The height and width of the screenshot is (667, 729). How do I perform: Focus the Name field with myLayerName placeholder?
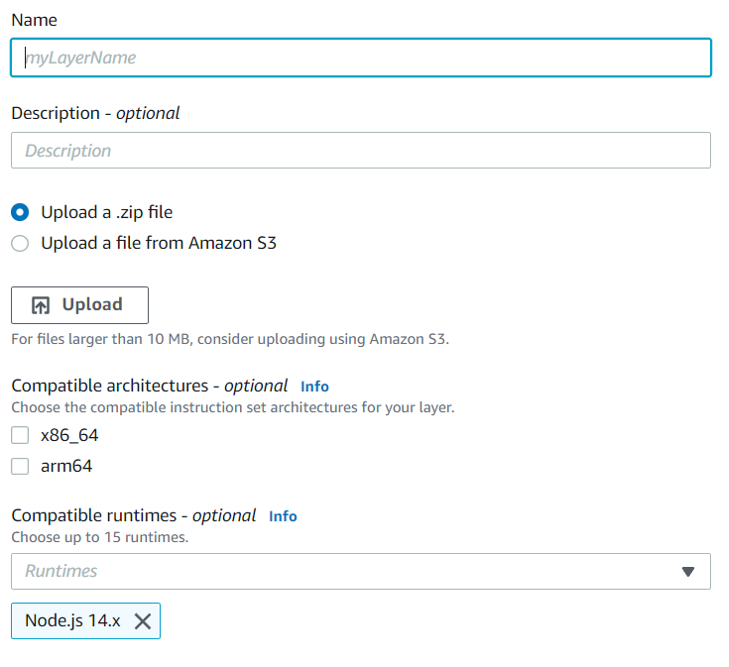360,58
